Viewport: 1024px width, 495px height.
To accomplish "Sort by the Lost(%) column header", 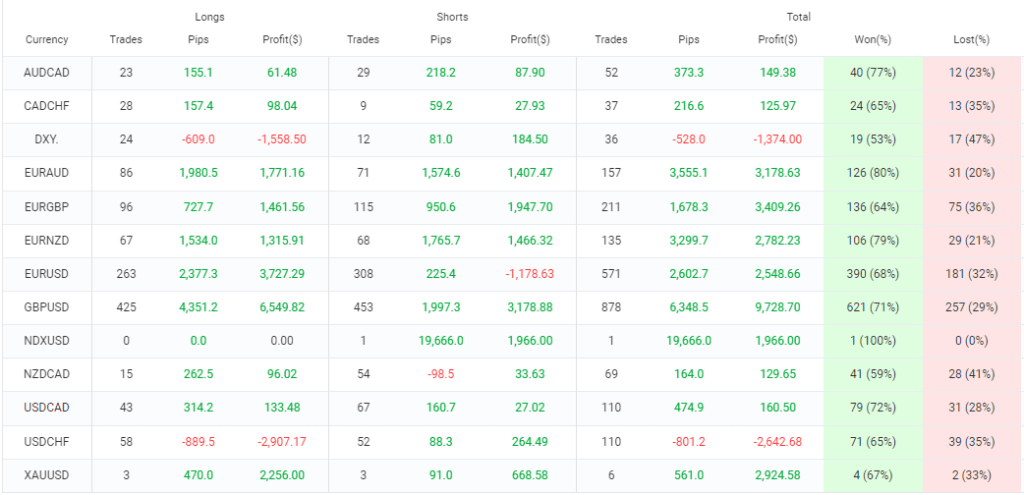I will 971,40.
